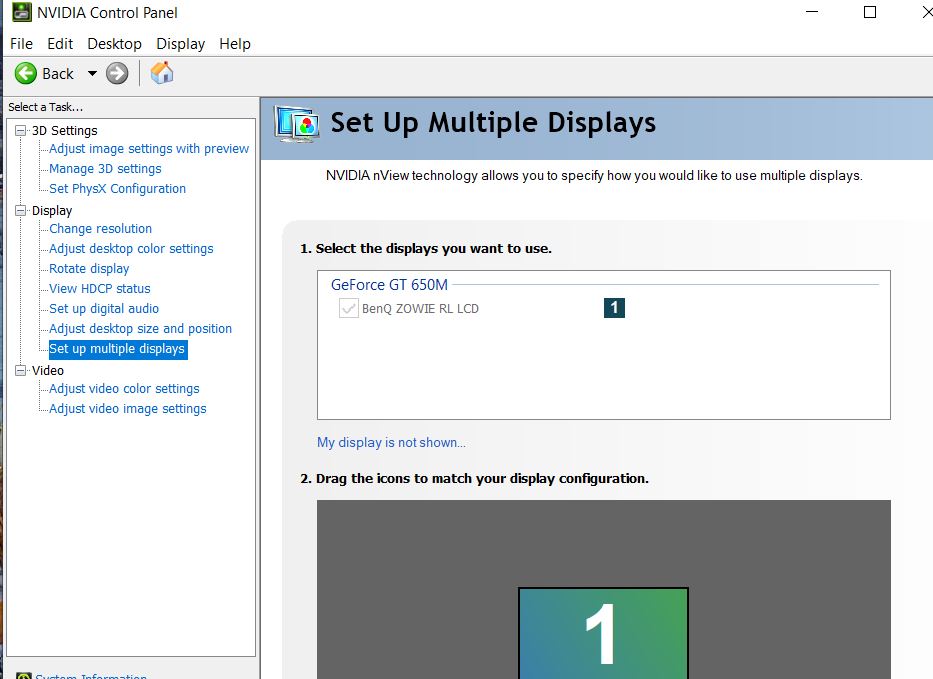Click the grey Forward arrow icon
The width and height of the screenshot is (933, 679).
pyautogui.click(x=117, y=74)
